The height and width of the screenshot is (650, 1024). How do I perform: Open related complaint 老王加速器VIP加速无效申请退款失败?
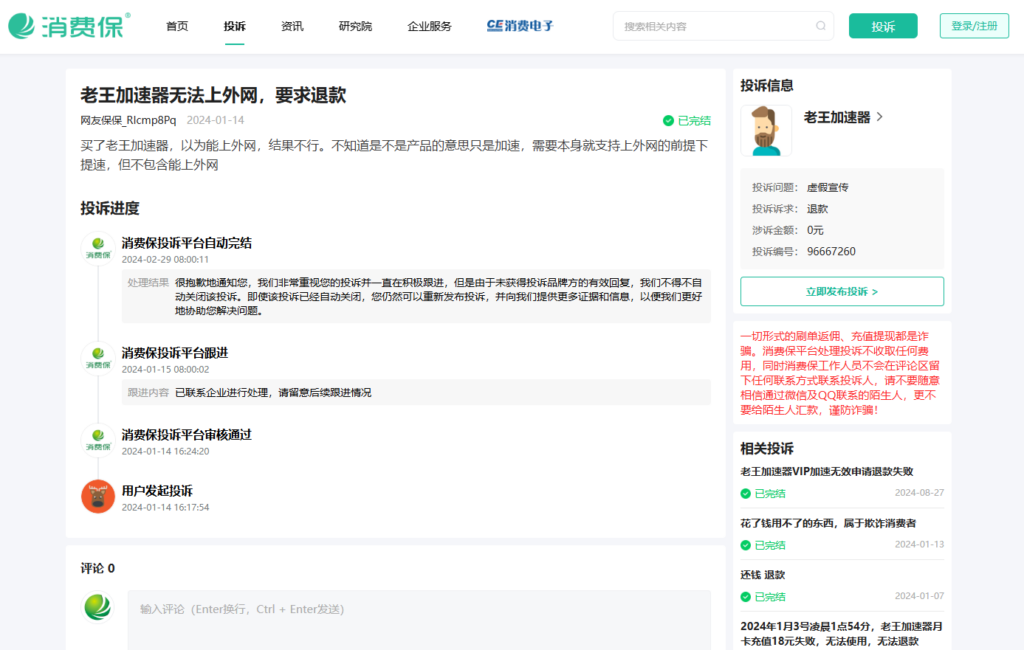point(826,471)
